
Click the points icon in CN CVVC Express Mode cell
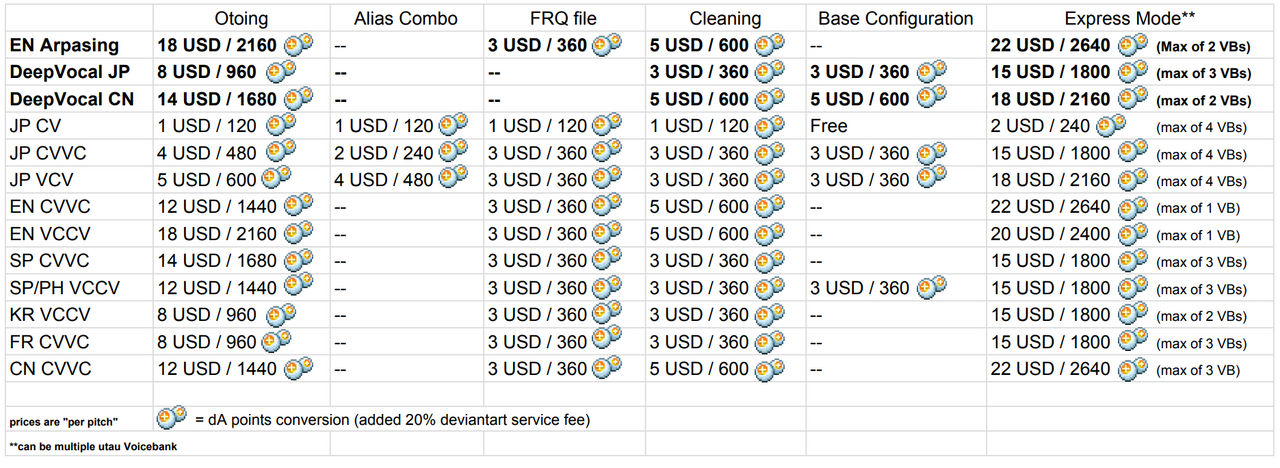[x=1133, y=368]
